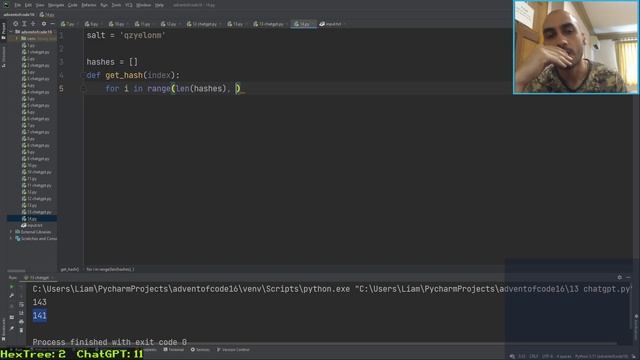Rerun with green play icon in Run panel
640x360 pixels.
(x=11, y=287)
